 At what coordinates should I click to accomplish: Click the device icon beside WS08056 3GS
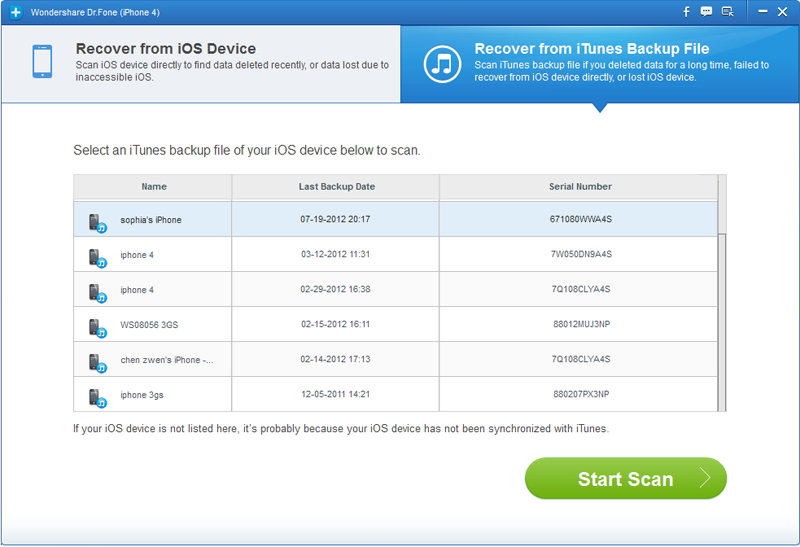(96, 326)
